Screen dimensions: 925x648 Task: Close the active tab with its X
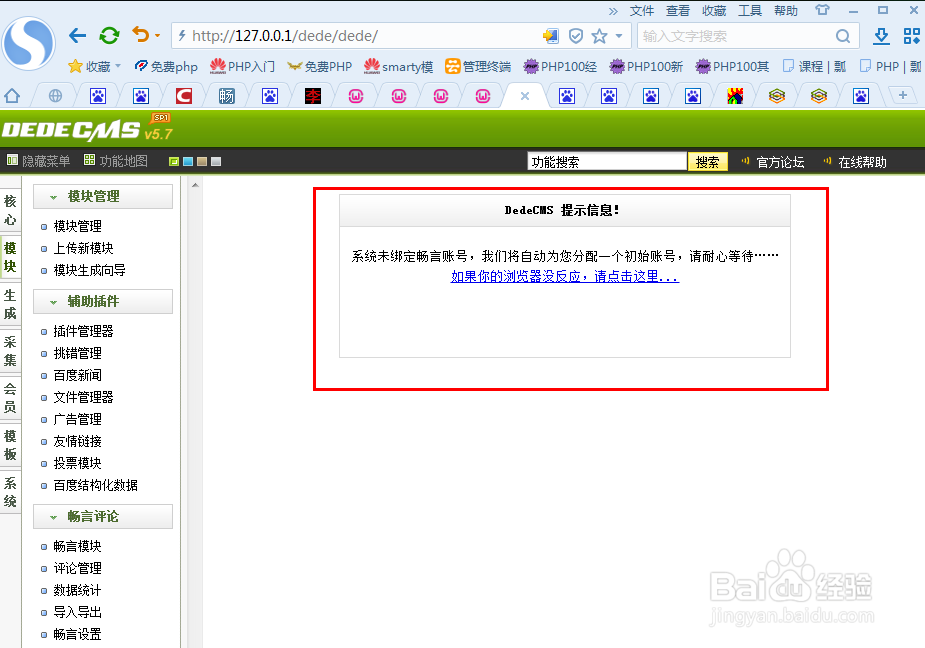(524, 96)
